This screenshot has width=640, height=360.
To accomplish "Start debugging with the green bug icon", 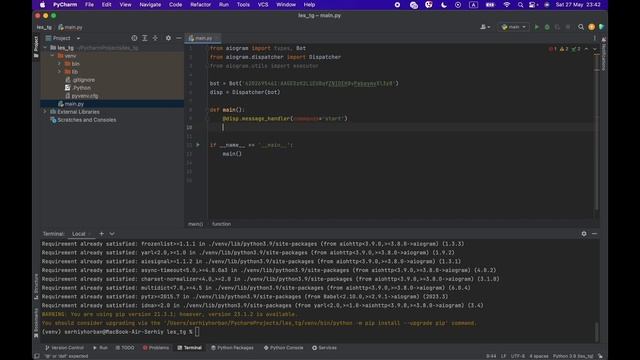I will click(x=547, y=27).
